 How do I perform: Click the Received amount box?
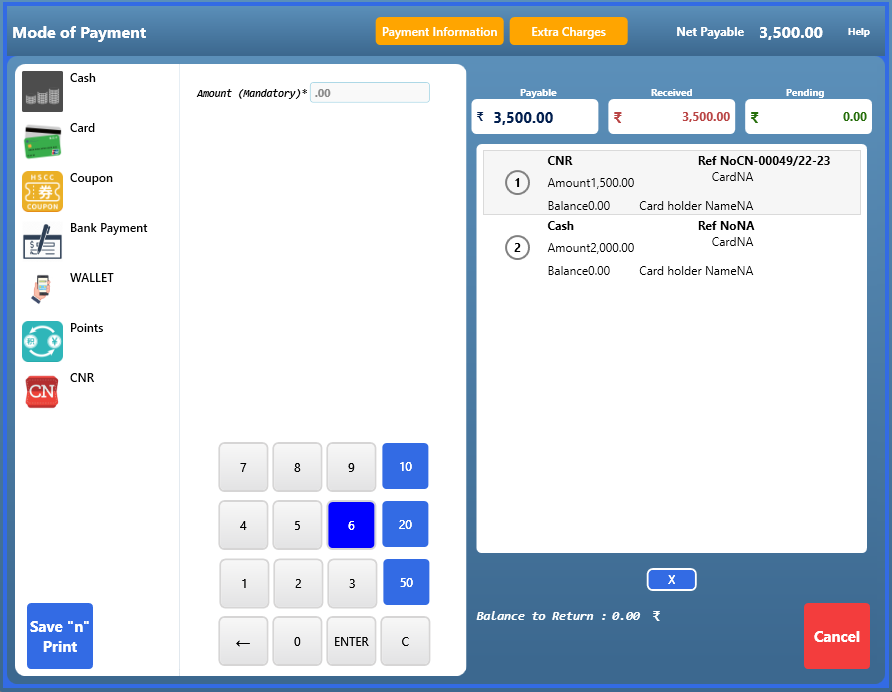(x=671, y=117)
